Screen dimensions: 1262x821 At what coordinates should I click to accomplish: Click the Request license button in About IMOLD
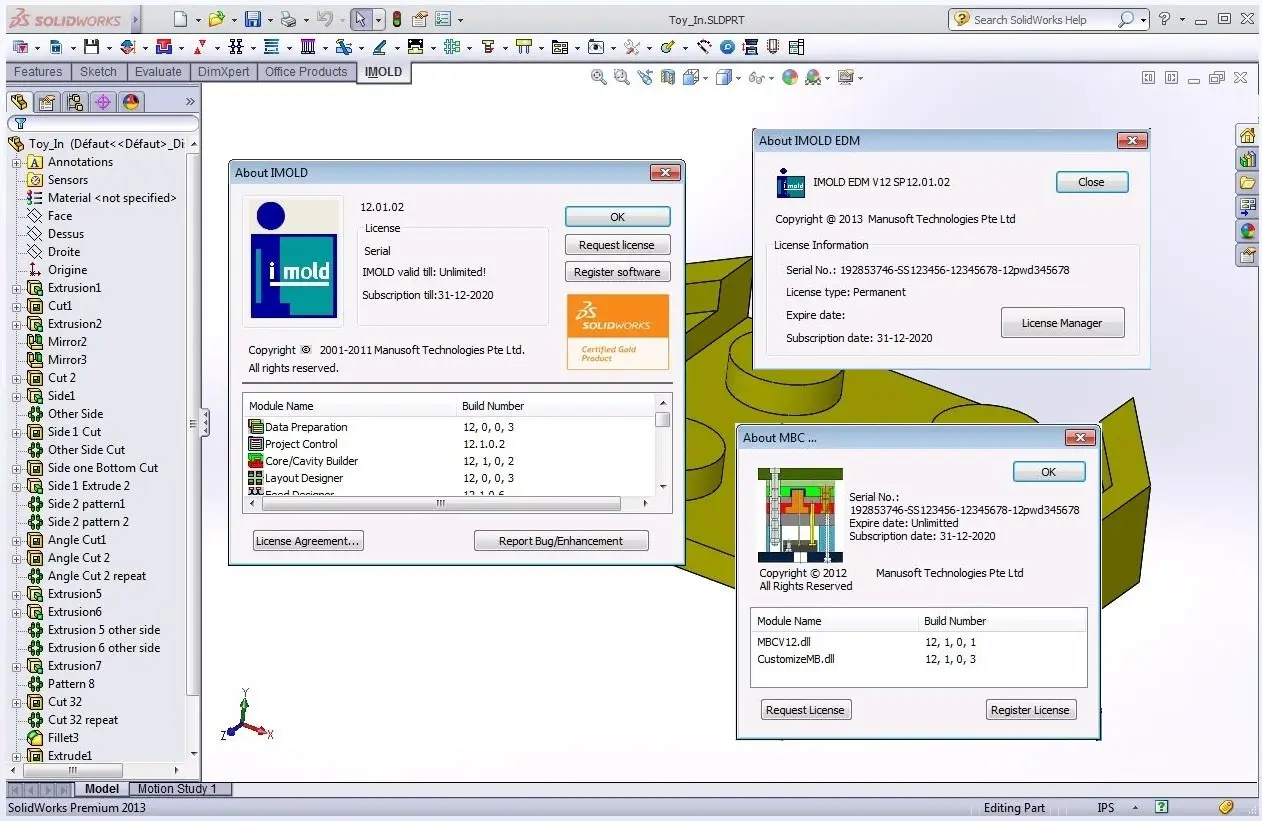pyautogui.click(x=617, y=245)
